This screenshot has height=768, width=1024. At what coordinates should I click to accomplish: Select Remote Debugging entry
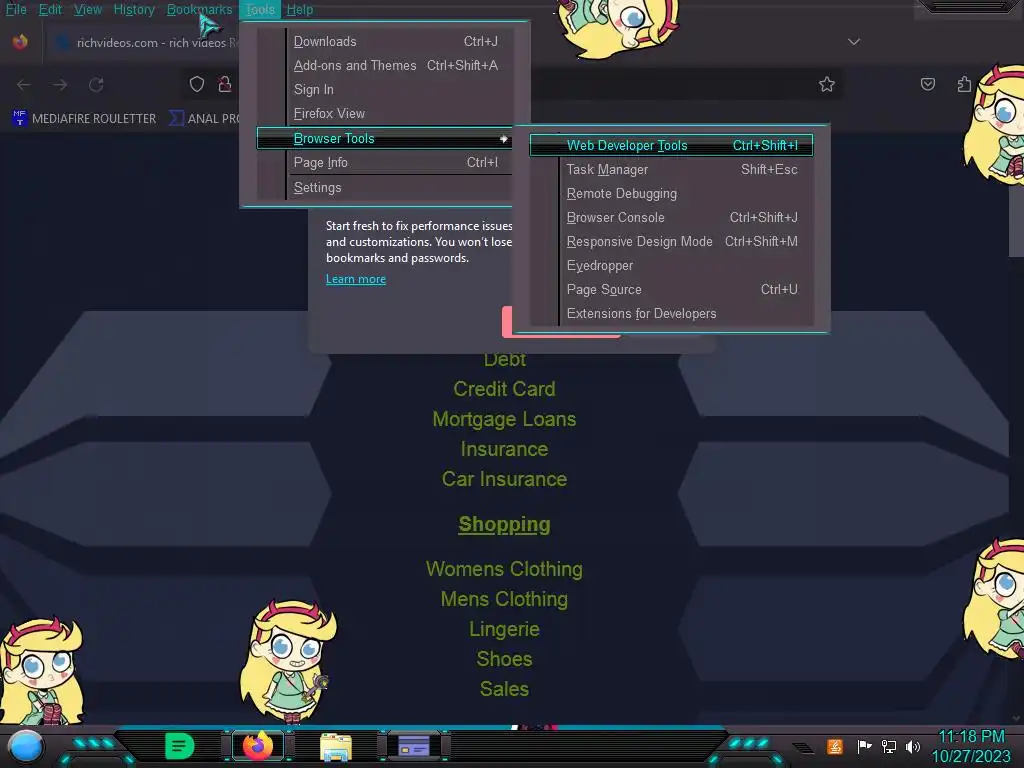(671, 193)
